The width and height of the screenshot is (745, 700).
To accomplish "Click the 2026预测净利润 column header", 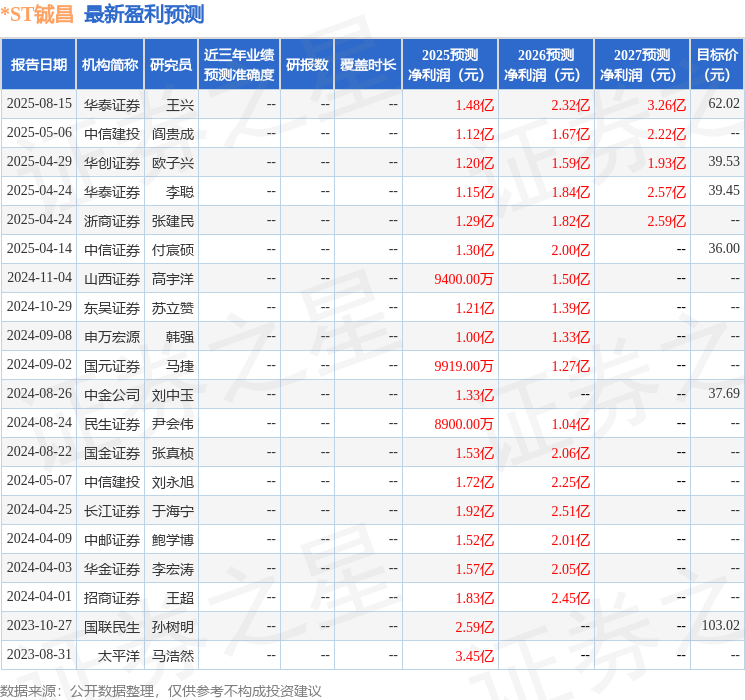I will 546,65.
